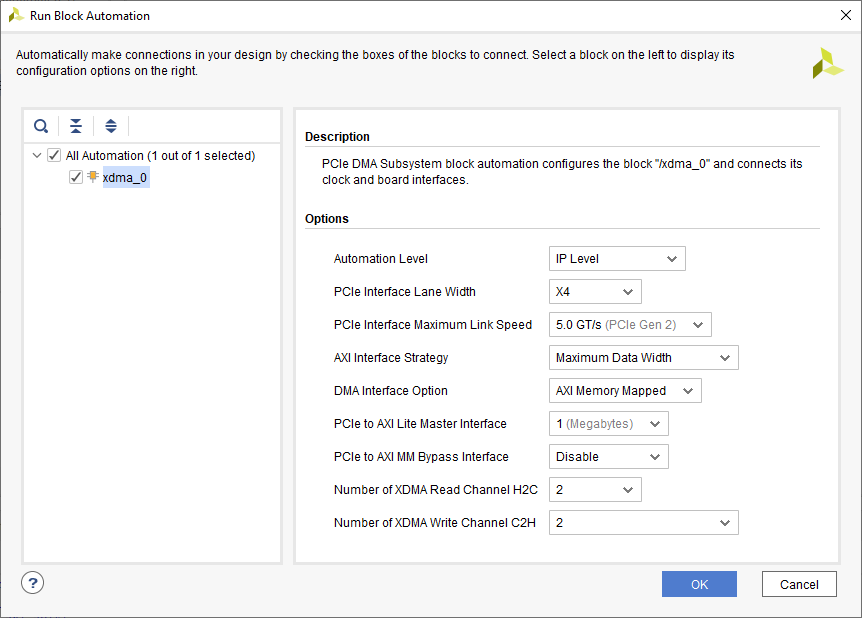Uncheck the xdma_0 checkbox
This screenshot has height=618, width=862.
pyautogui.click(x=76, y=177)
